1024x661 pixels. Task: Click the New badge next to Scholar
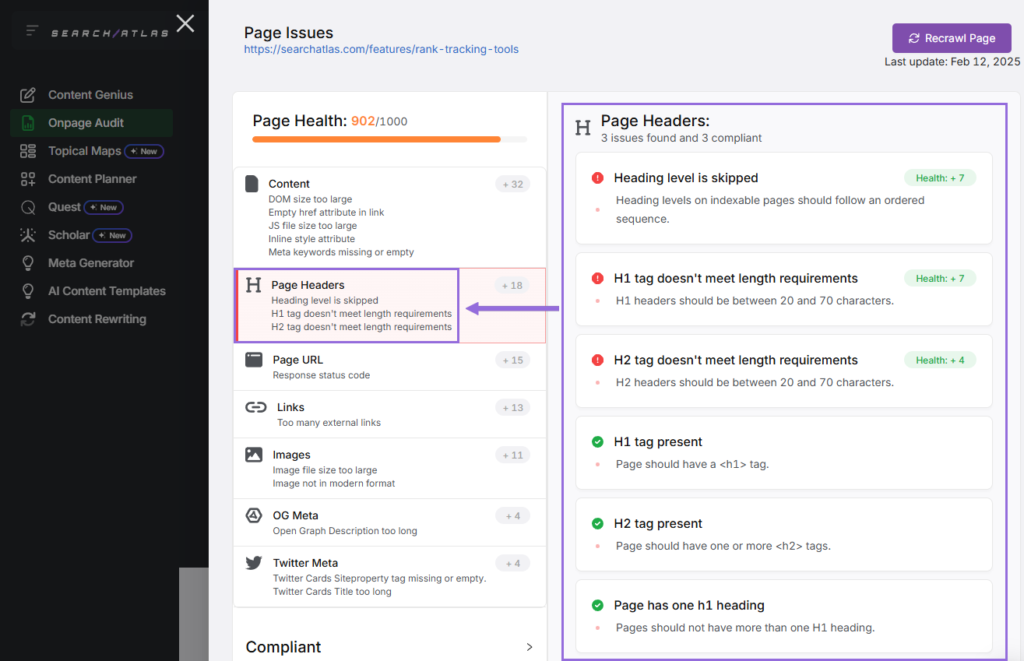[x=112, y=235]
